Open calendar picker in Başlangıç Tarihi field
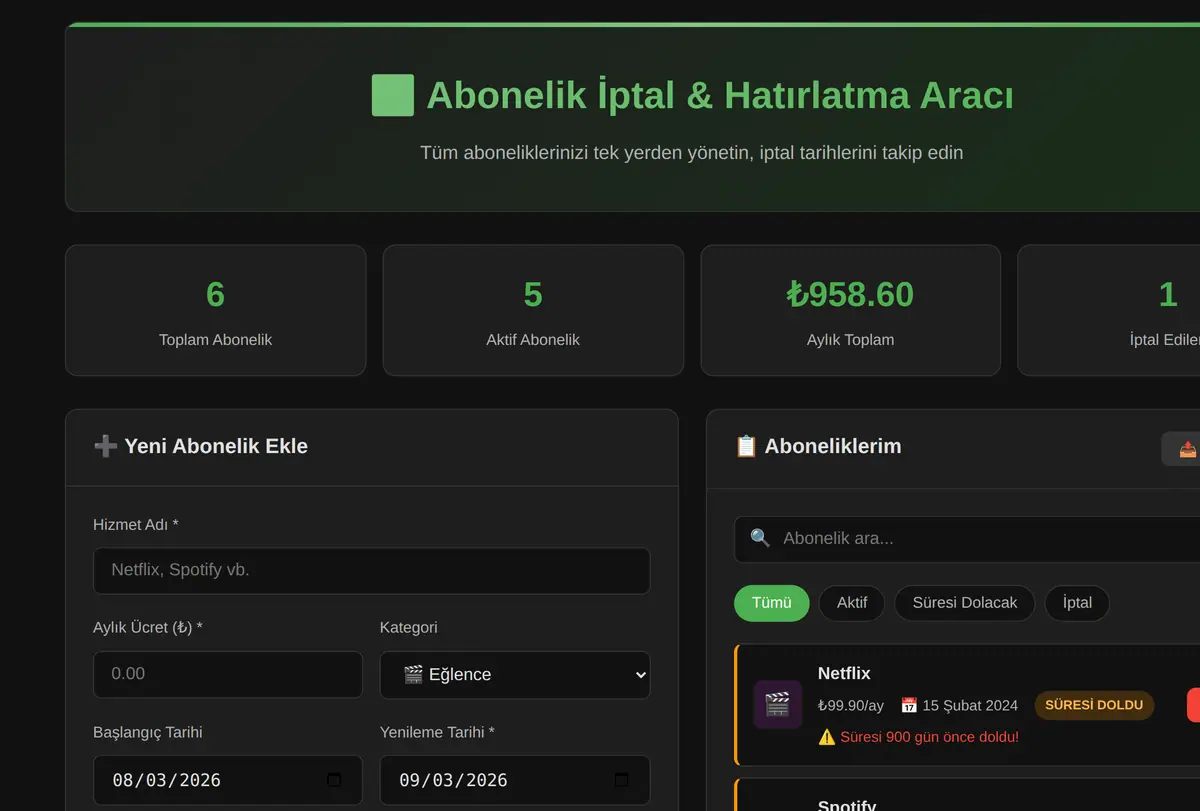Viewport: 1200px width, 811px height. click(x=334, y=780)
